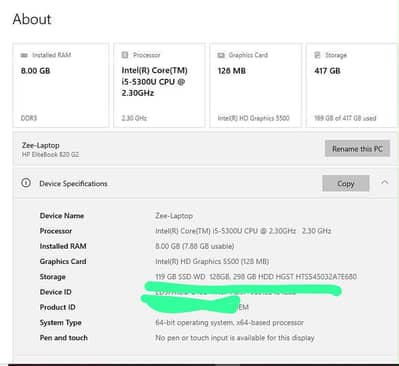The image size is (399, 366).
Task: Select the 119 GB SSD WD storage value
Action: pyautogui.click(x=256, y=277)
